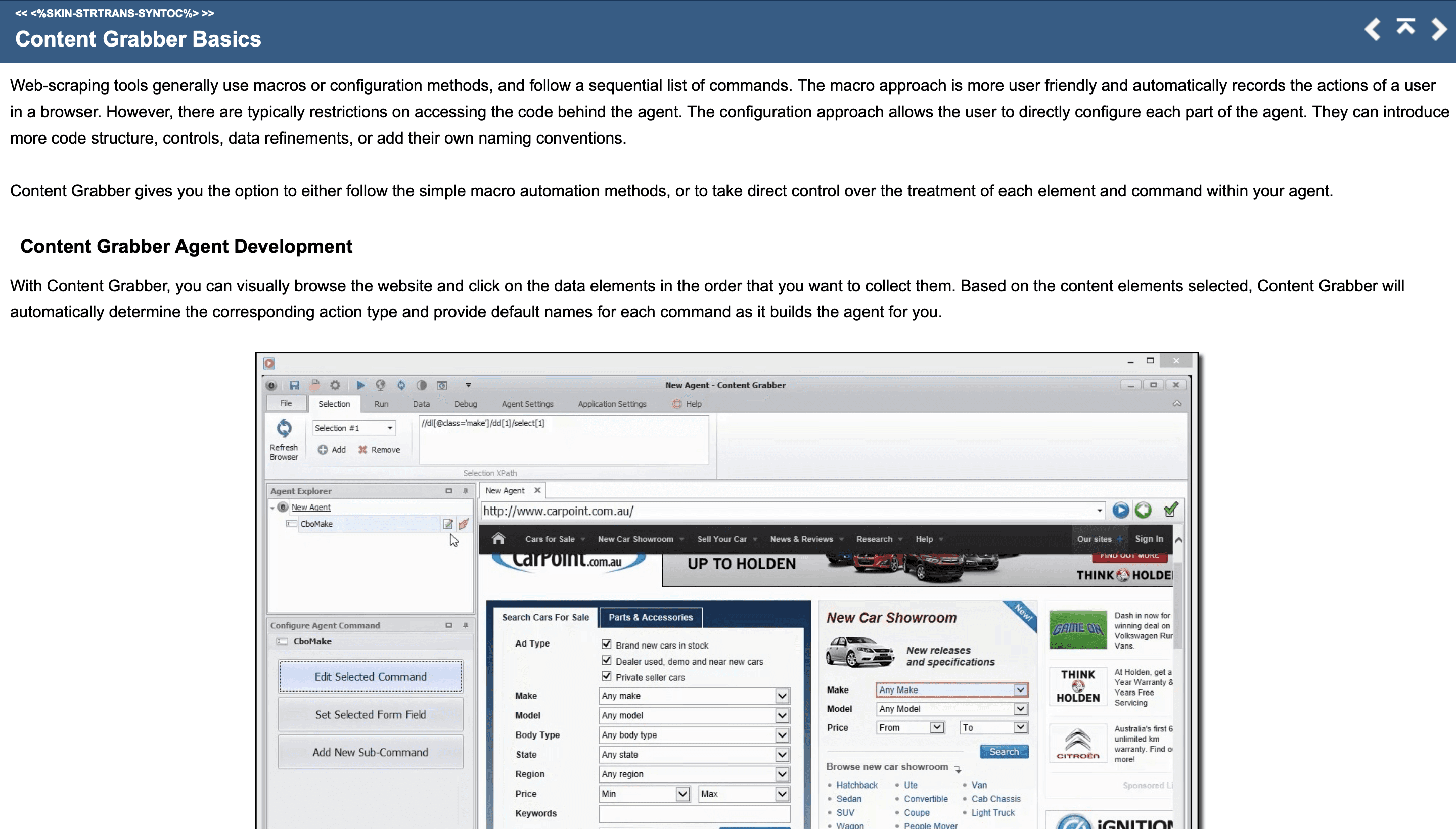
Task: Toggle Dealer used, demo and near new cars
Action: tap(607, 661)
